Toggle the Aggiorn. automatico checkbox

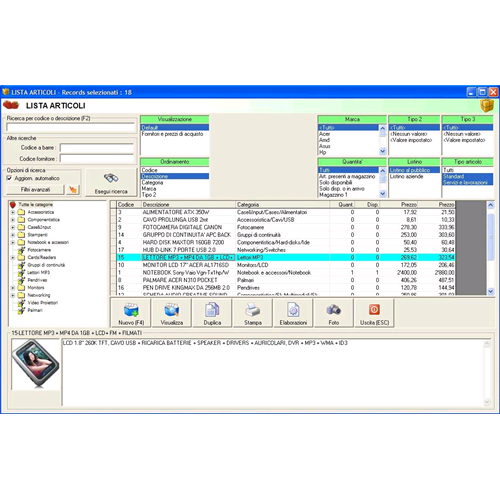click(9, 178)
